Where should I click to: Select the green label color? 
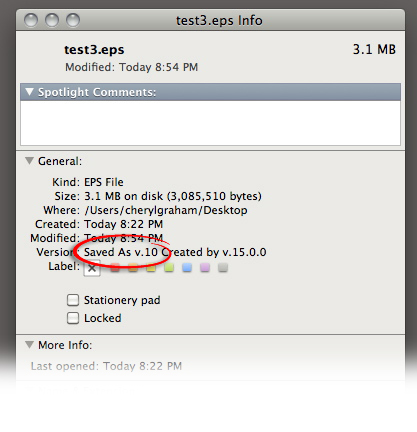pos(169,267)
